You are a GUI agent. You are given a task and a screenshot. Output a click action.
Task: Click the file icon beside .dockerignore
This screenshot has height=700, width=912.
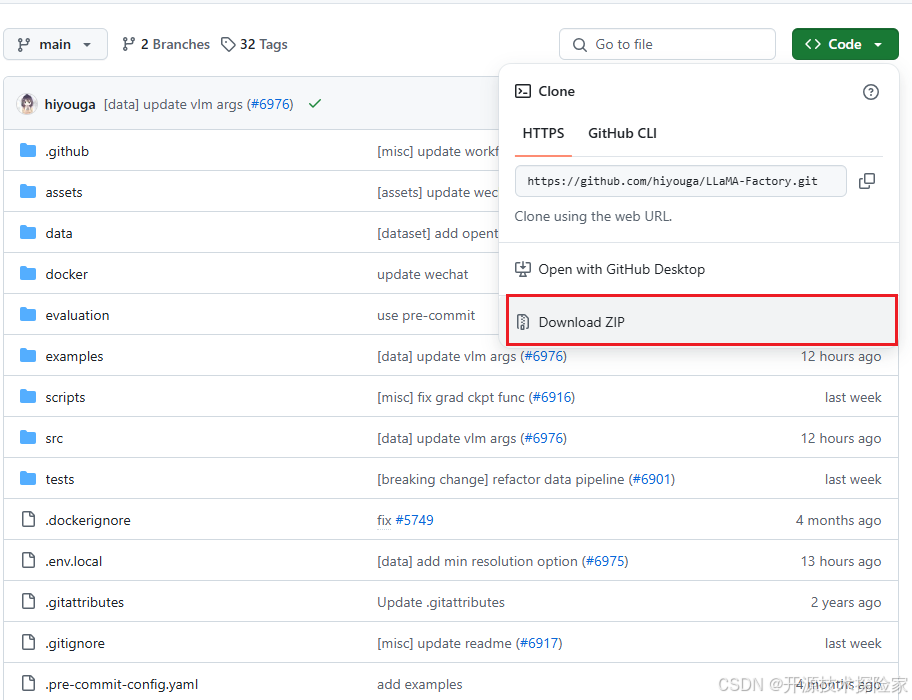(28, 519)
